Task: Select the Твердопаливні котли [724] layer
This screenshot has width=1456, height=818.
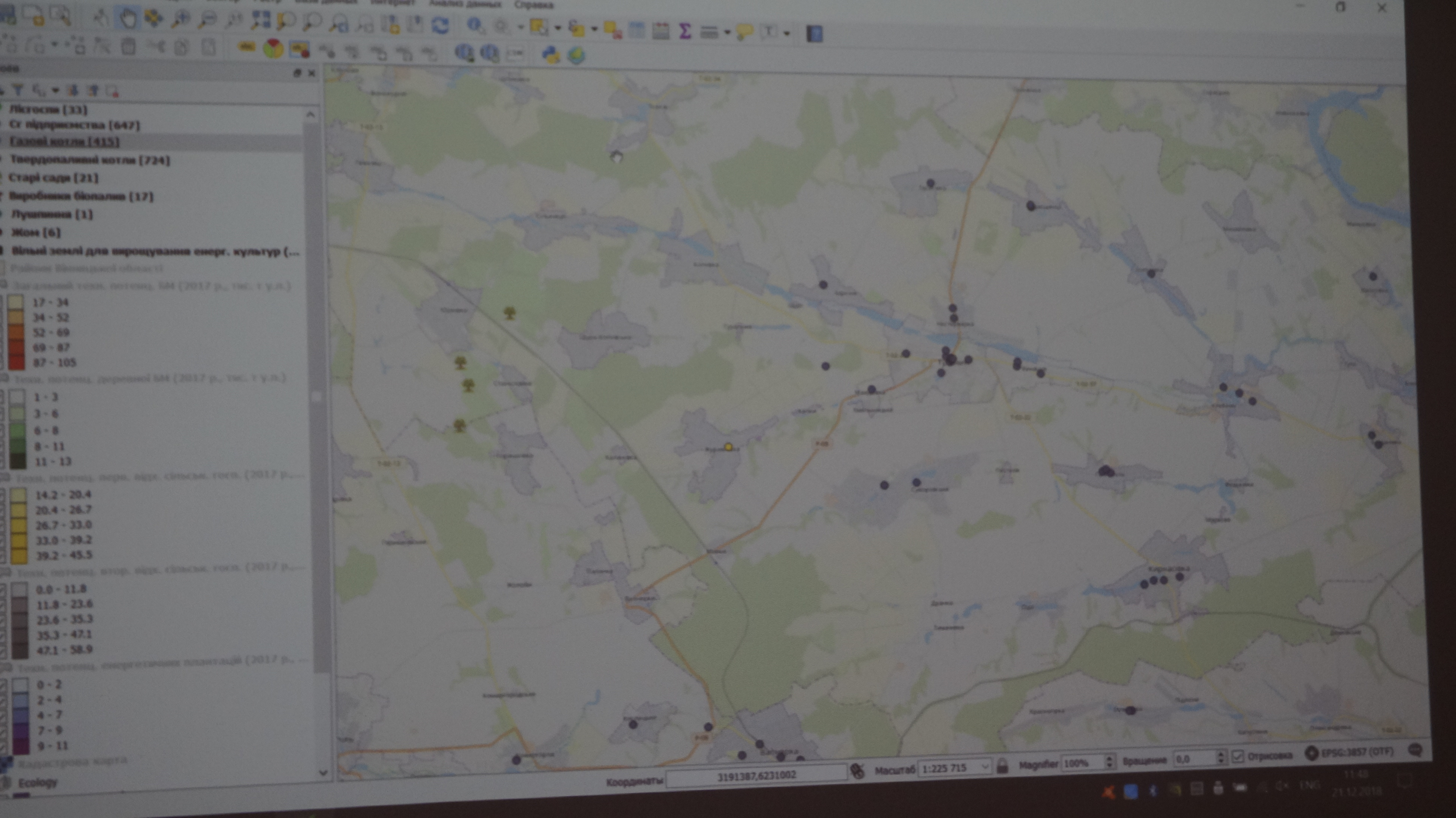Action: (x=89, y=160)
